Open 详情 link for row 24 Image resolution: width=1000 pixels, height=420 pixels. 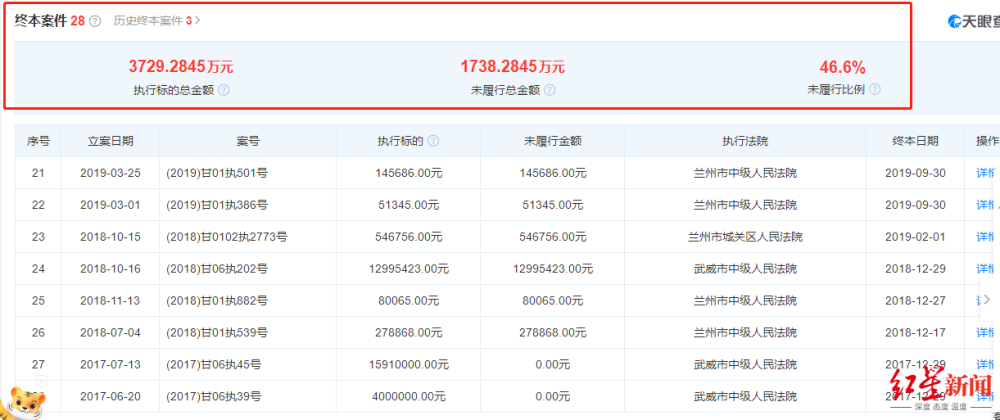(x=987, y=268)
